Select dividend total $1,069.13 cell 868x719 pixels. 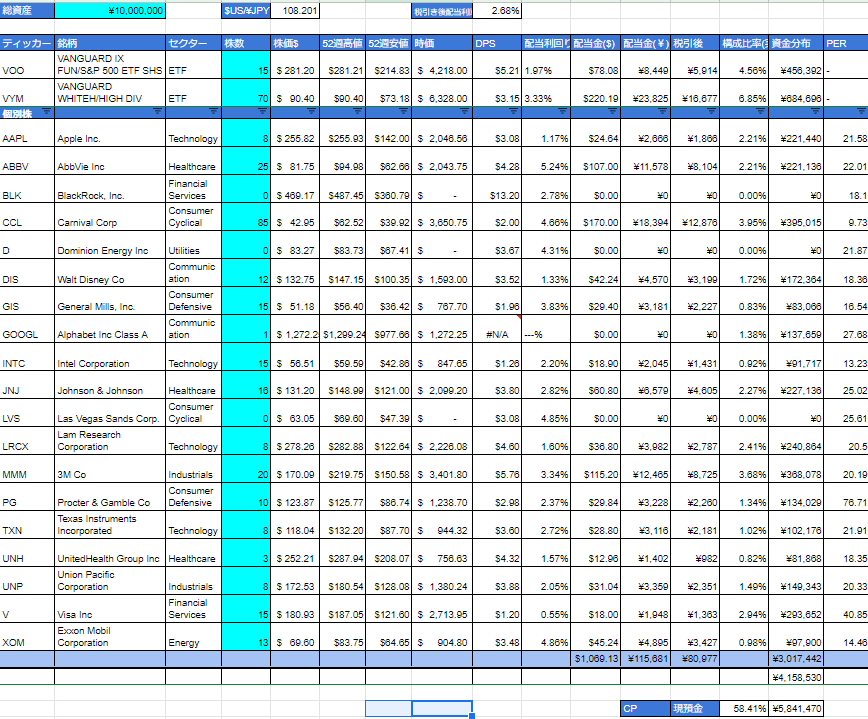pyautogui.click(x=596, y=659)
